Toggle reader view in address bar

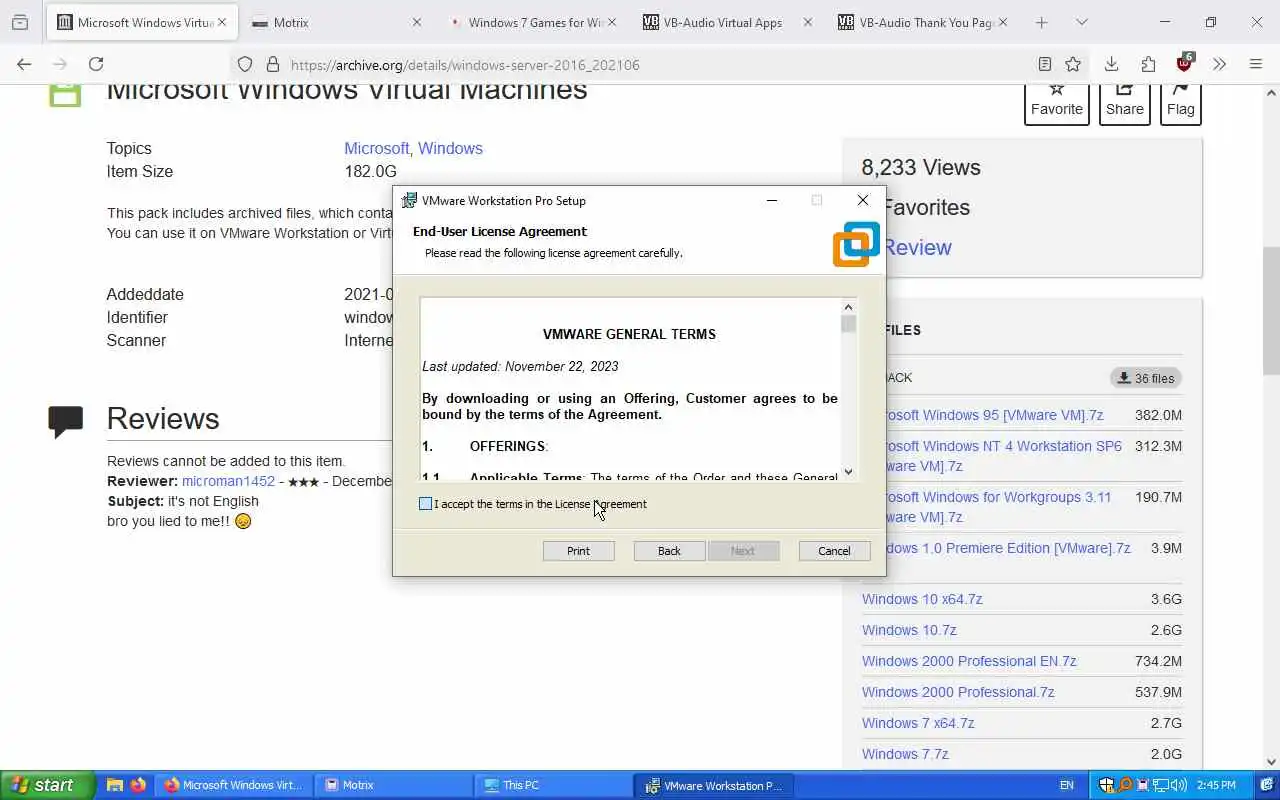point(1044,64)
